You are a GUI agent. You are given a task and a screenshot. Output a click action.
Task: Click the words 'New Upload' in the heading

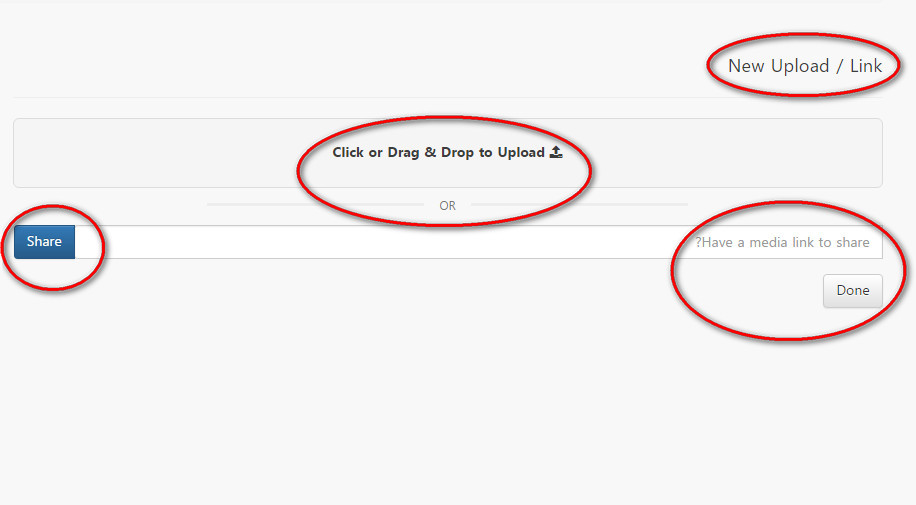coord(778,66)
